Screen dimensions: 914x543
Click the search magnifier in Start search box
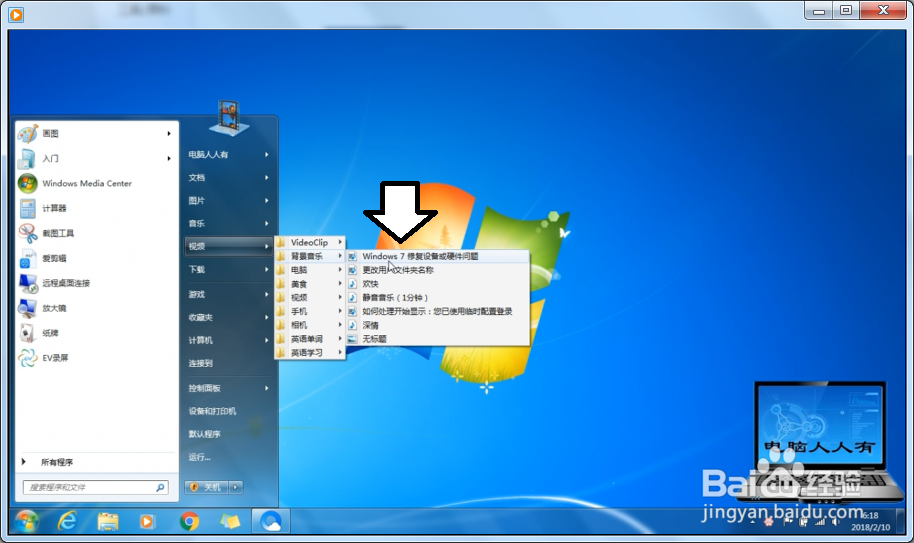(x=160, y=487)
